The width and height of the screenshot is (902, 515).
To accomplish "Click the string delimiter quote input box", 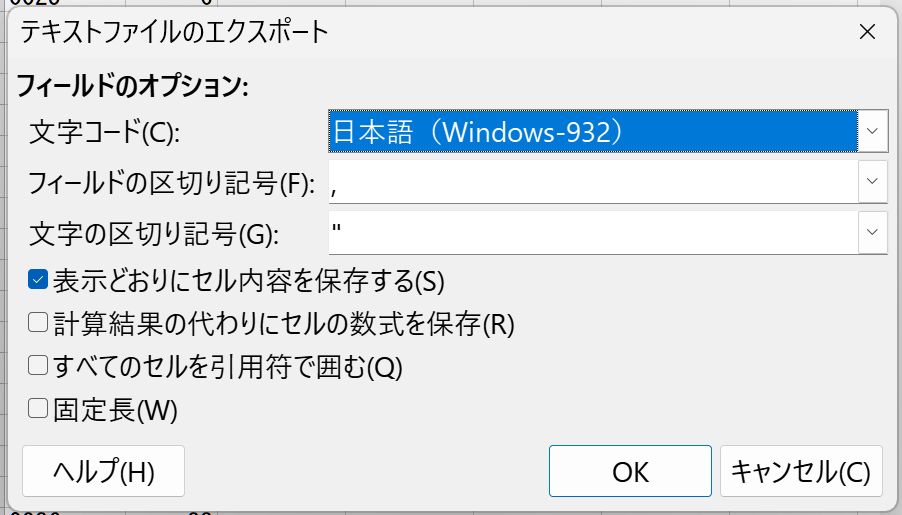I will point(592,233).
